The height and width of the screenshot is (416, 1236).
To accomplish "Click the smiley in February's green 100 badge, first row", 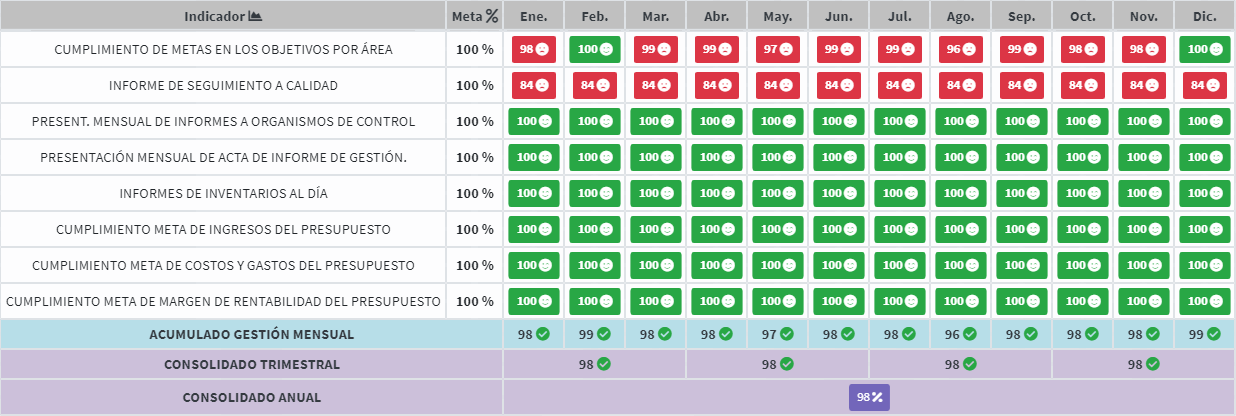I will point(606,49).
